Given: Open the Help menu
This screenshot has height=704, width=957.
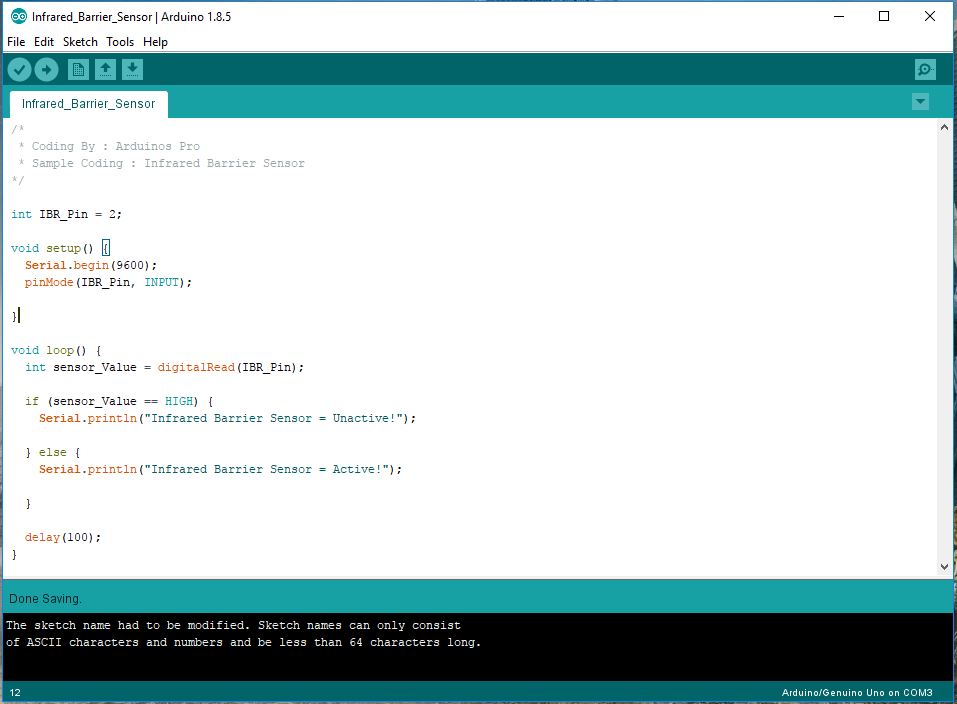Looking at the screenshot, I should tap(156, 42).
